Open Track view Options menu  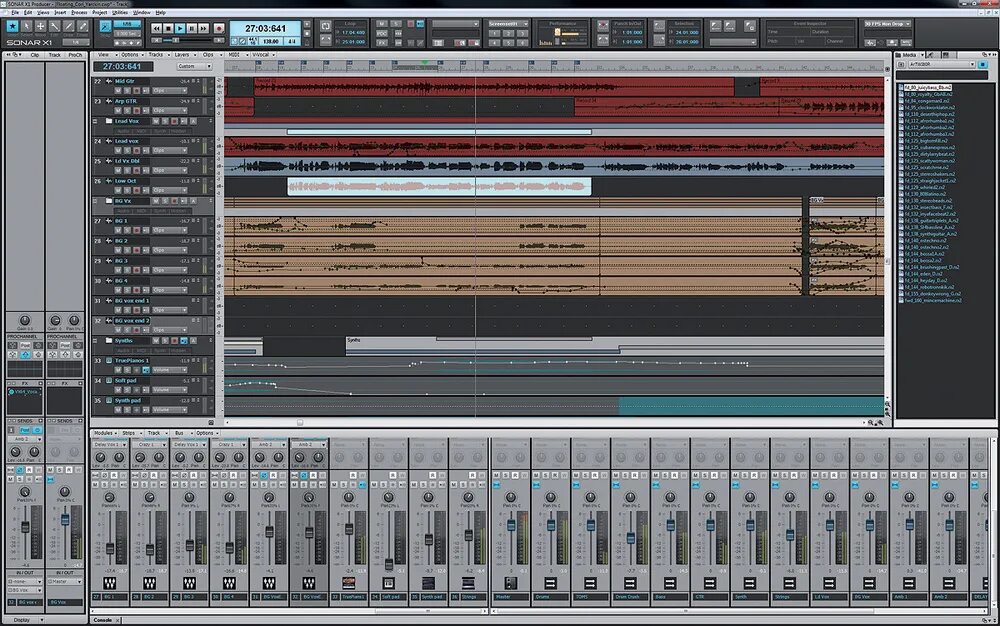click(x=130, y=55)
